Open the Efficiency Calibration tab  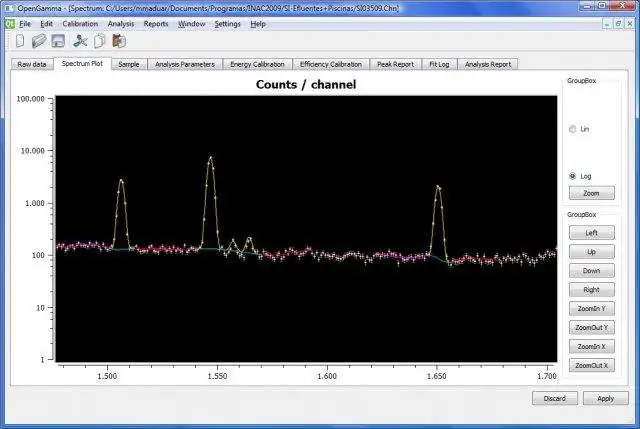[331, 64]
